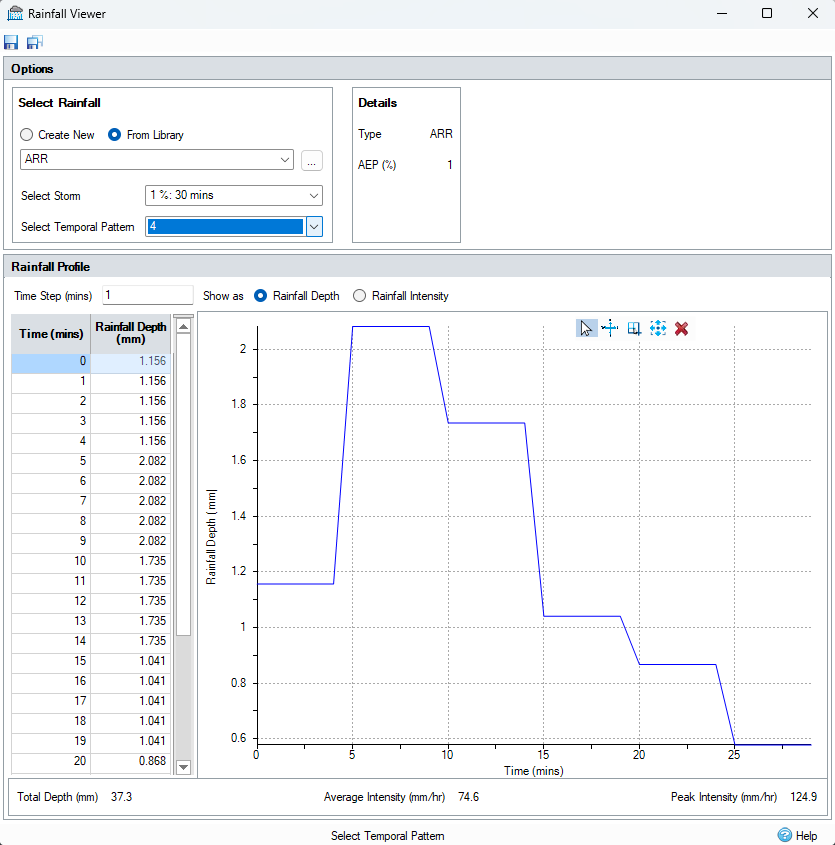
Task: Click the ellipsis browse button beside ARR
Action: (x=312, y=160)
